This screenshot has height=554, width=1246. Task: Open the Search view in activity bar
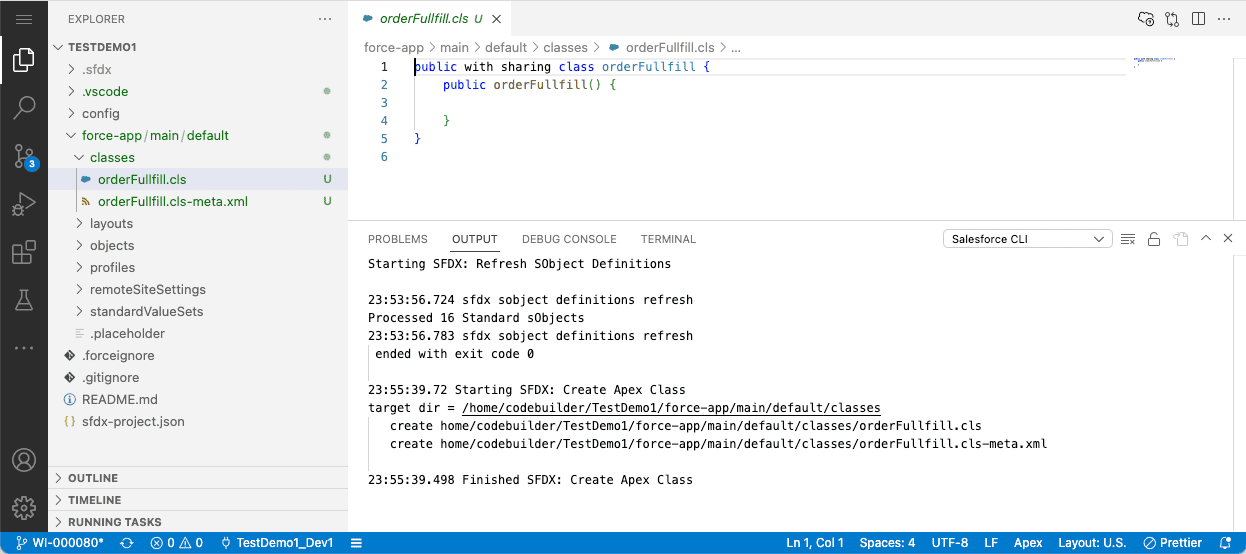(24, 107)
